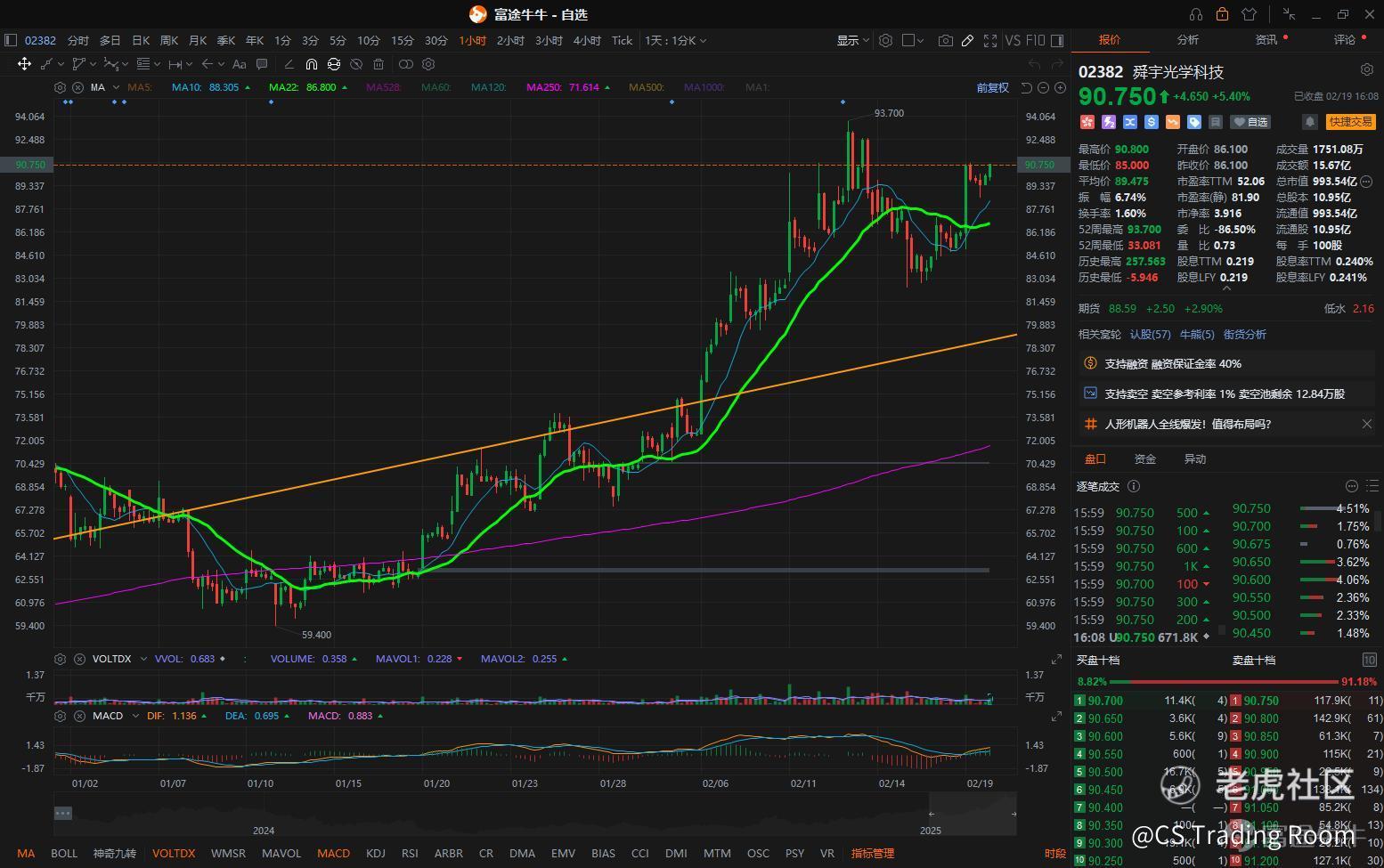Toggle the 自选 watchlist heart button
1384x868 pixels.
(1250, 122)
